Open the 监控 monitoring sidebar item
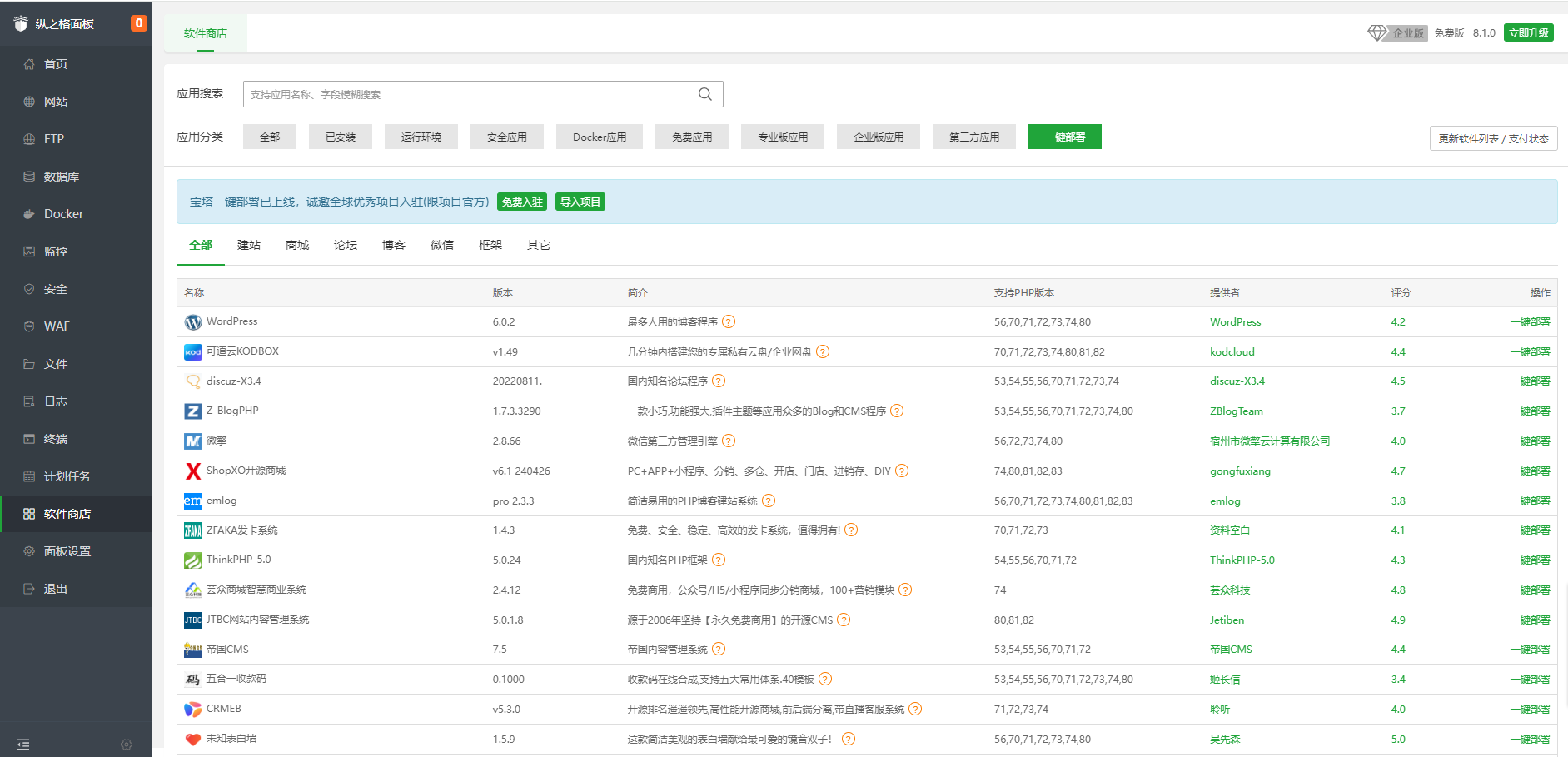The image size is (1568, 757). (75, 252)
